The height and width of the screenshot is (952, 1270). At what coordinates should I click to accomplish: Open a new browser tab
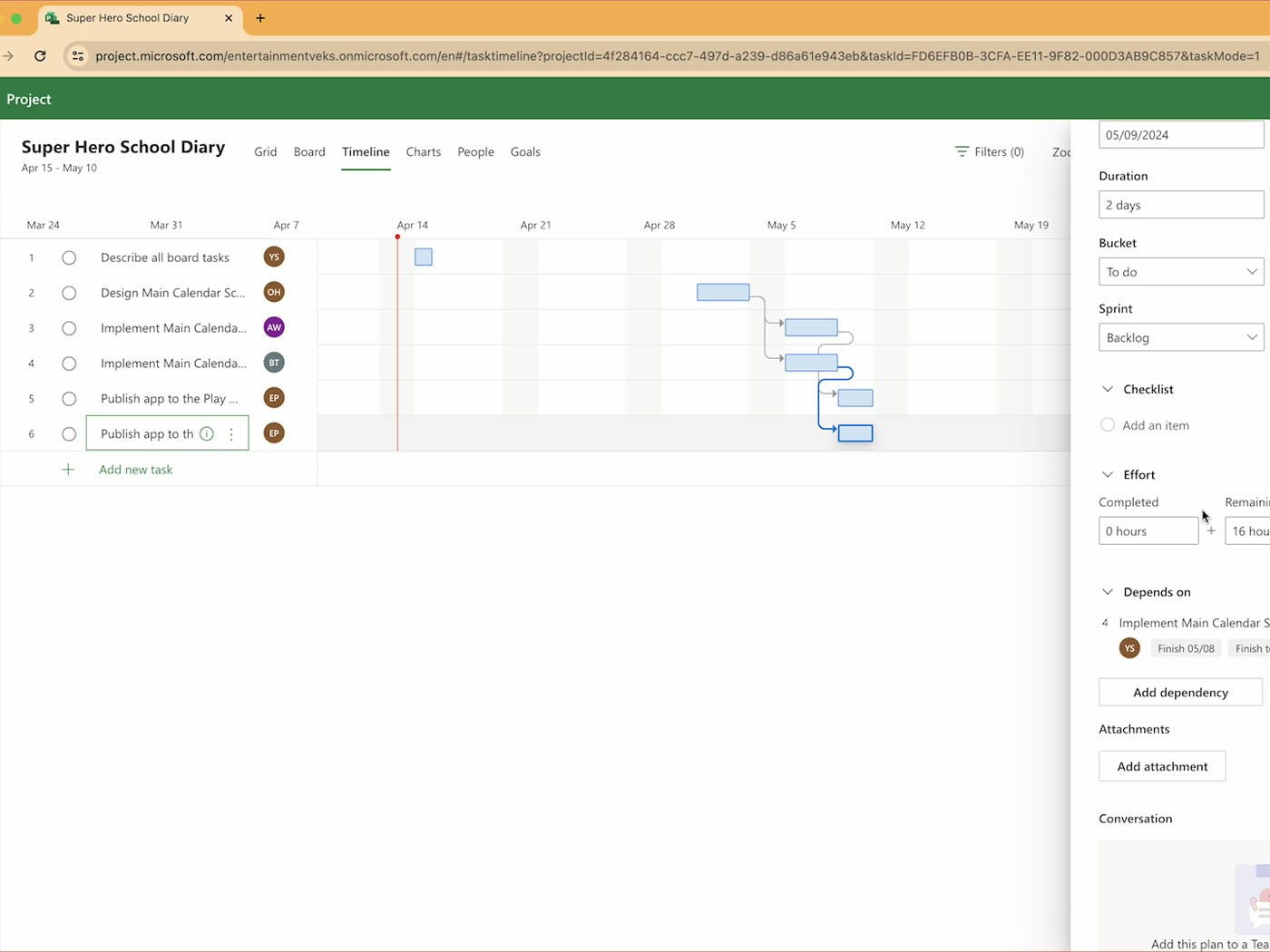(260, 18)
